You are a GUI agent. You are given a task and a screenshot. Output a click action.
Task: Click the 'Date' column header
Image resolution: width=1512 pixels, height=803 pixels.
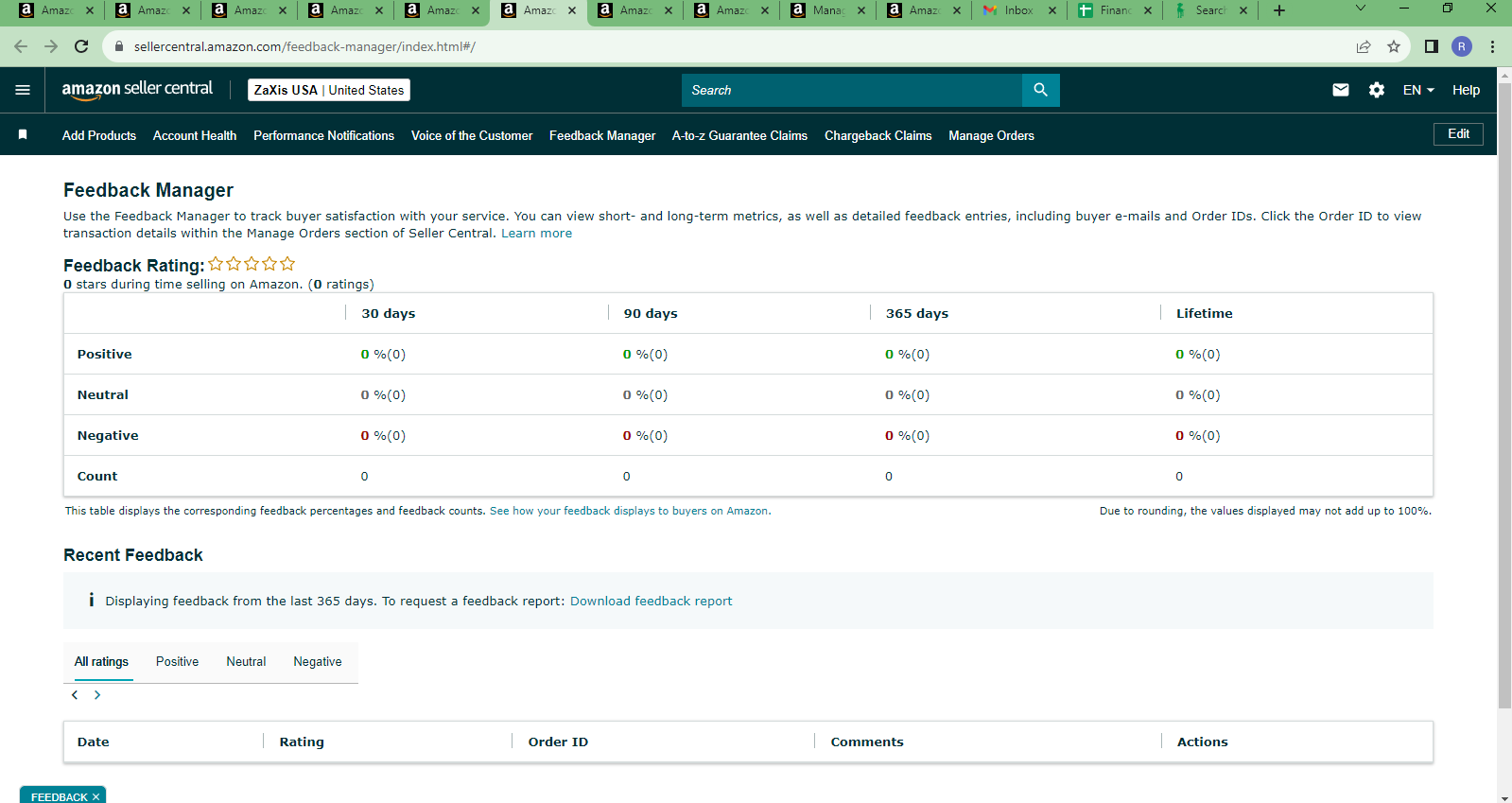[x=93, y=742]
